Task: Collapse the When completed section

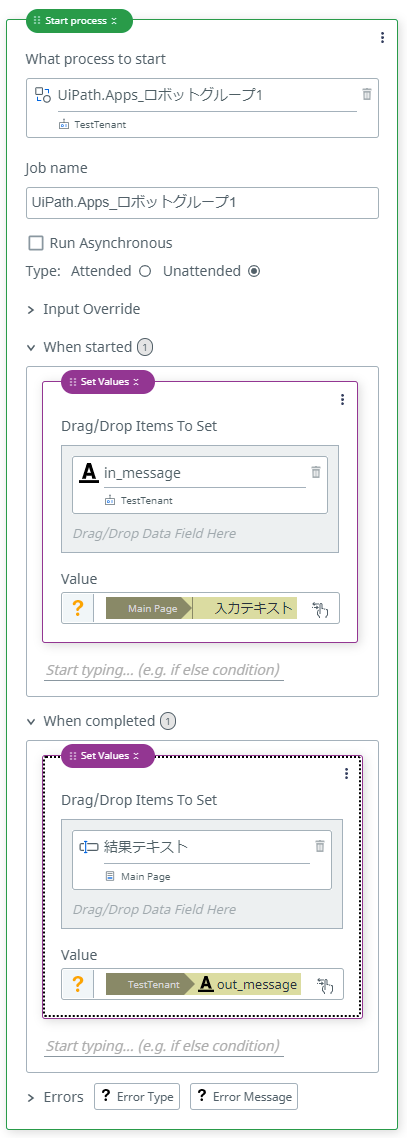Action: (31, 722)
